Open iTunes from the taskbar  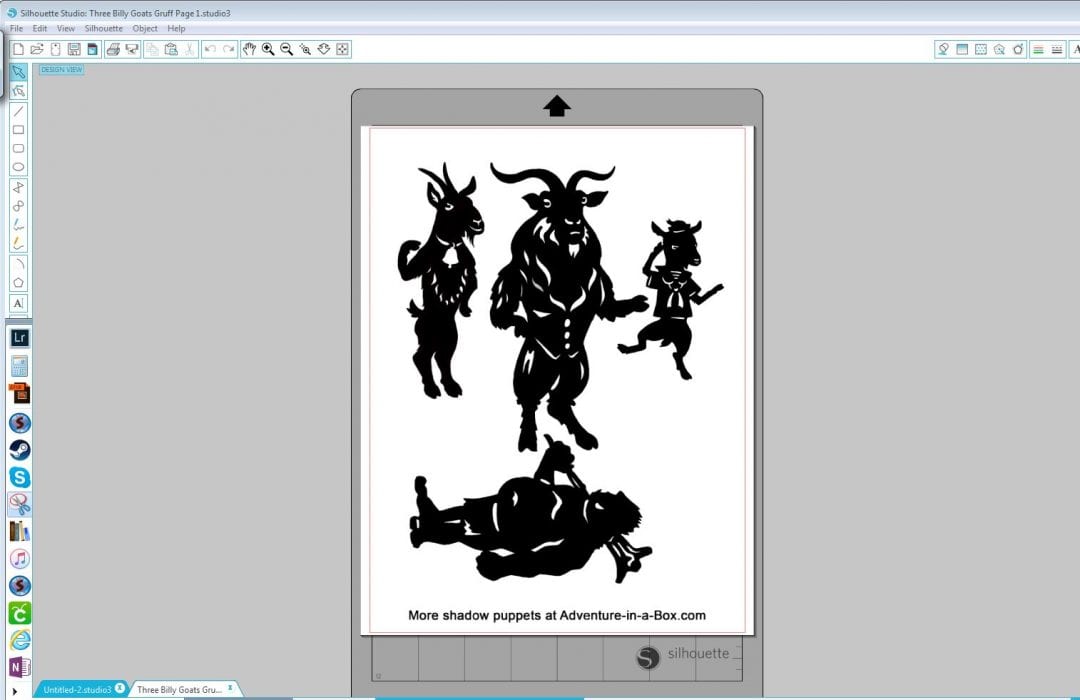point(19,558)
